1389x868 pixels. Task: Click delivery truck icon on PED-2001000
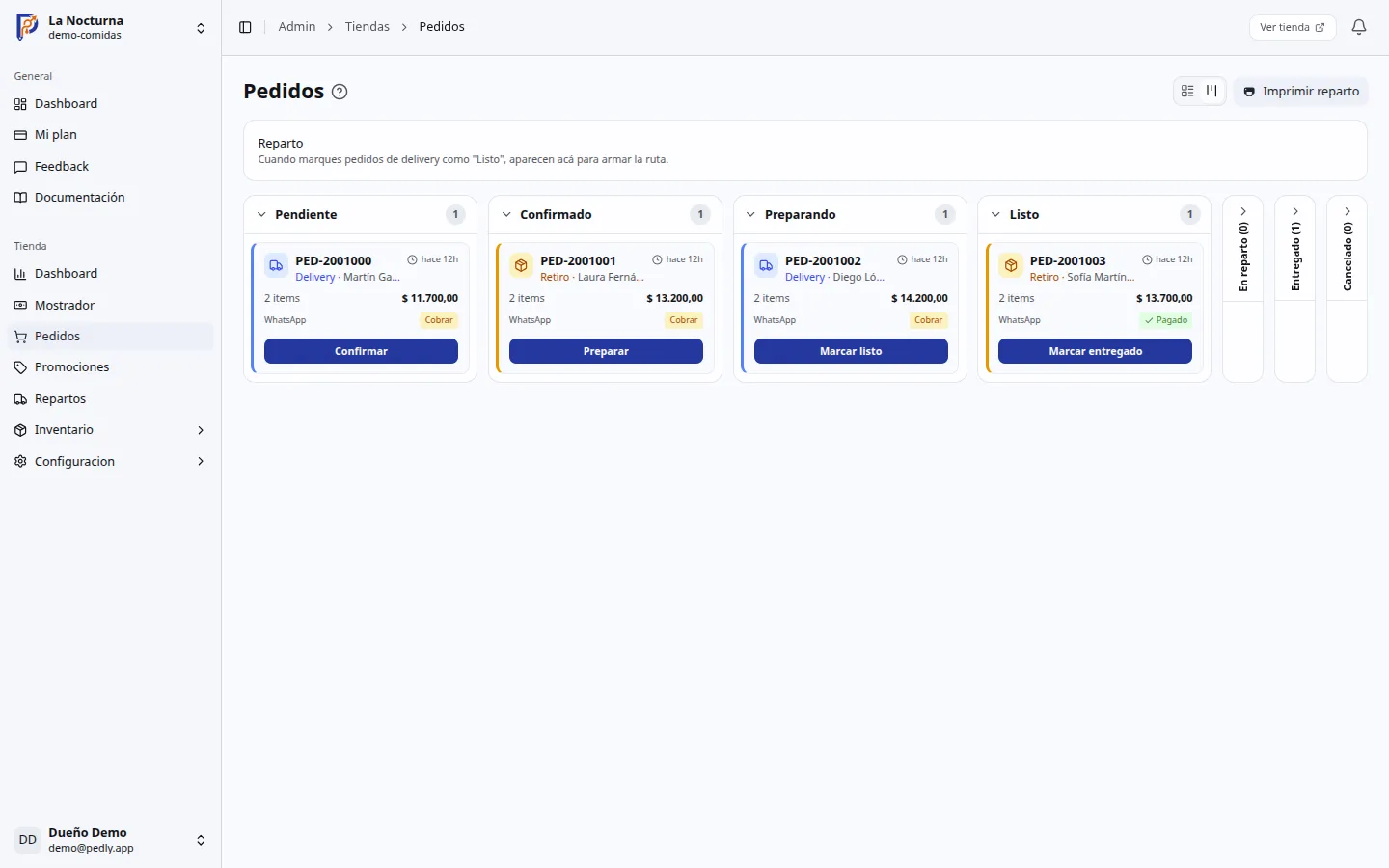tap(276, 265)
